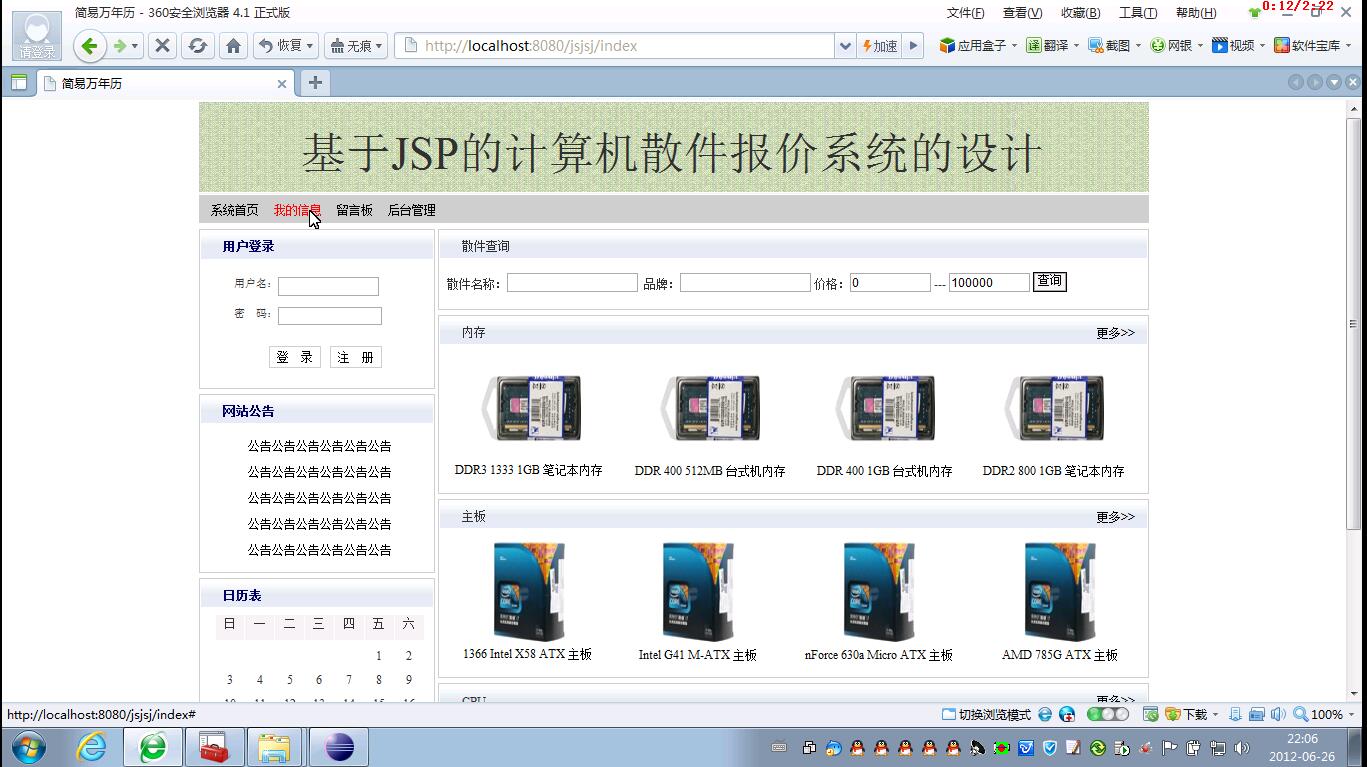1367x767 pixels.
Task: Close the 简易万年历 tab
Action: click(x=282, y=84)
